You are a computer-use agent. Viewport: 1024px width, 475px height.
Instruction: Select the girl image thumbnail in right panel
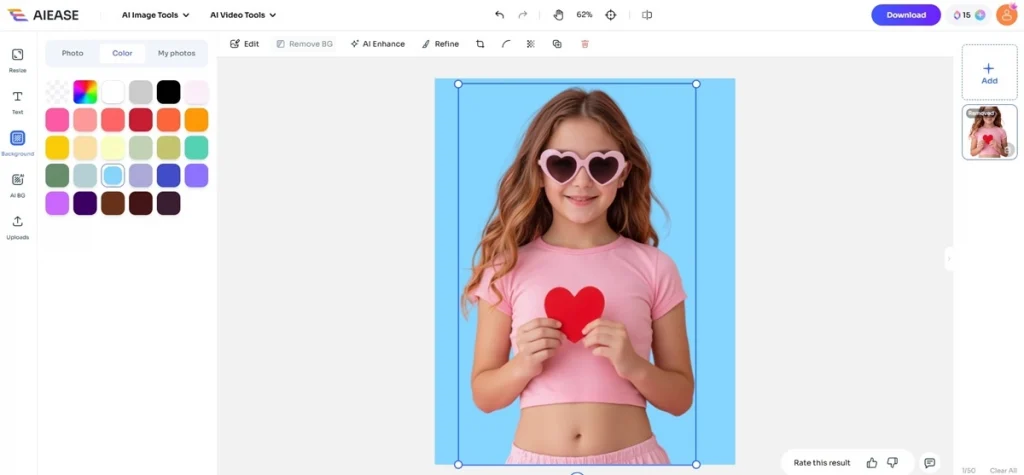point(988,133)
